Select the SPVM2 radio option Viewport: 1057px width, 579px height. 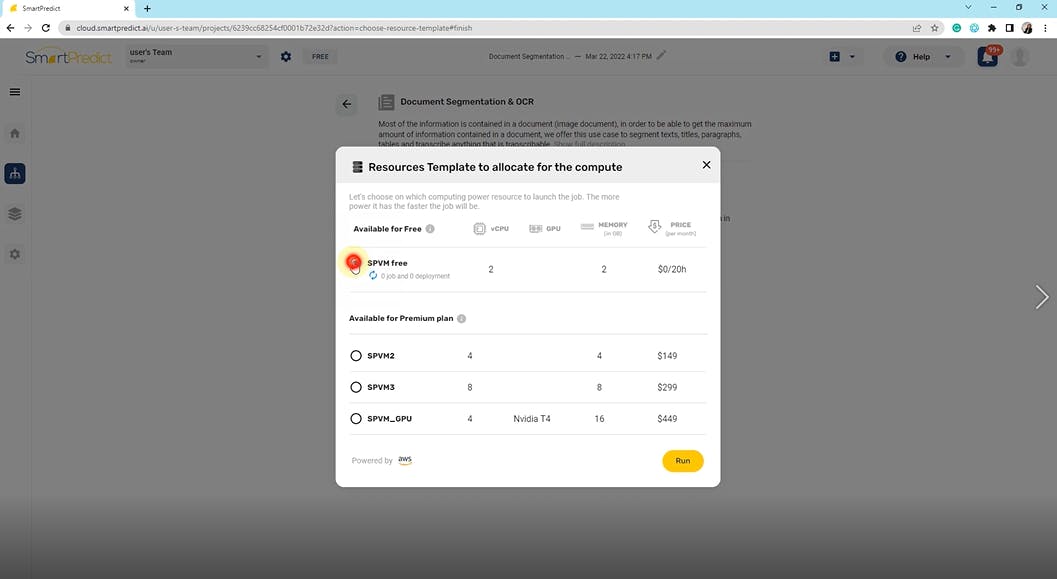[356, 356]
